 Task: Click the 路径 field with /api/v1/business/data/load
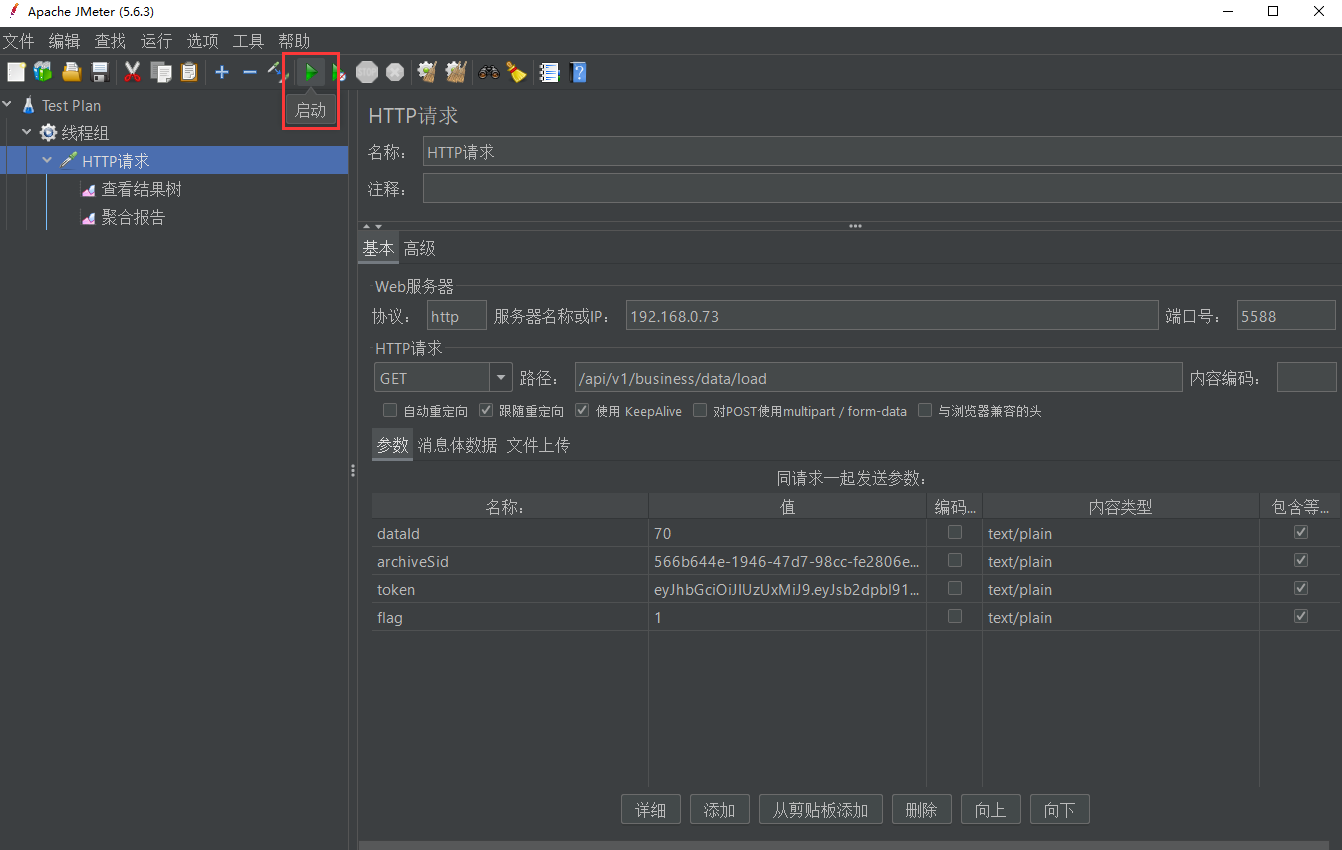[x=878, y=378]
